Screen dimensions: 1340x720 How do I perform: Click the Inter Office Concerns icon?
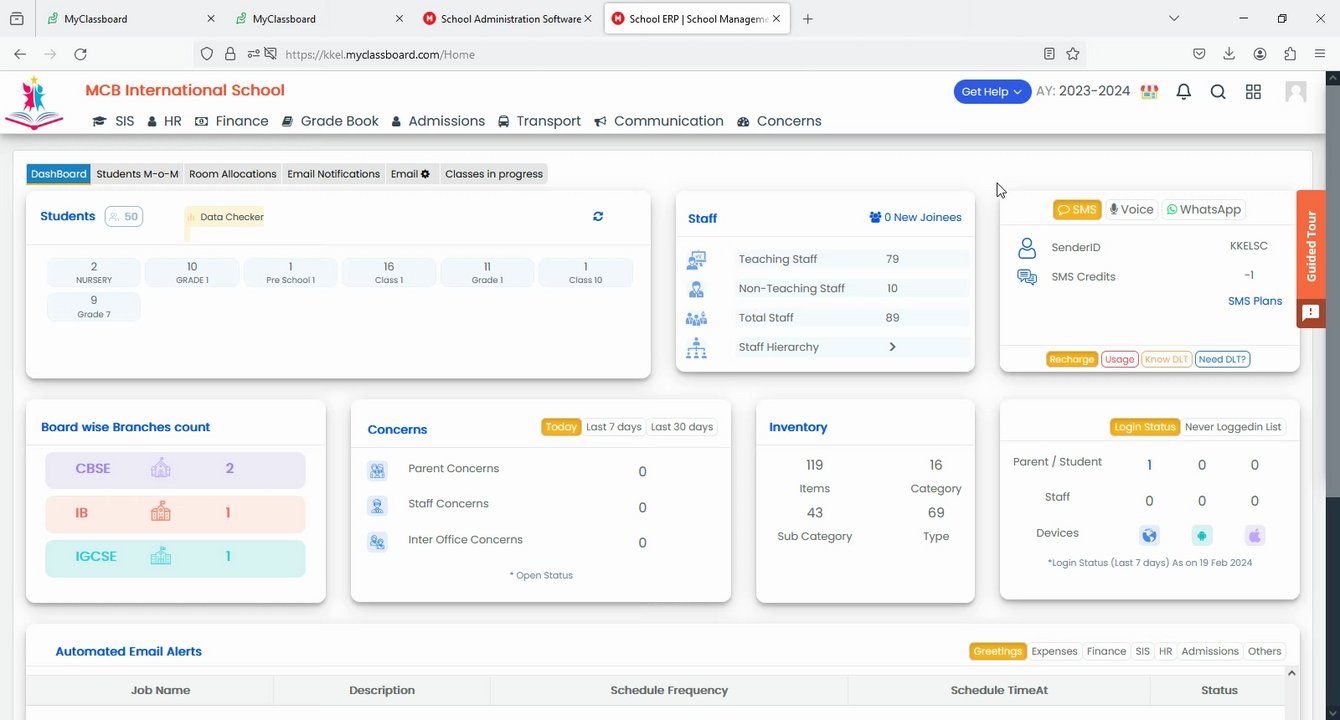pos(377,542)
